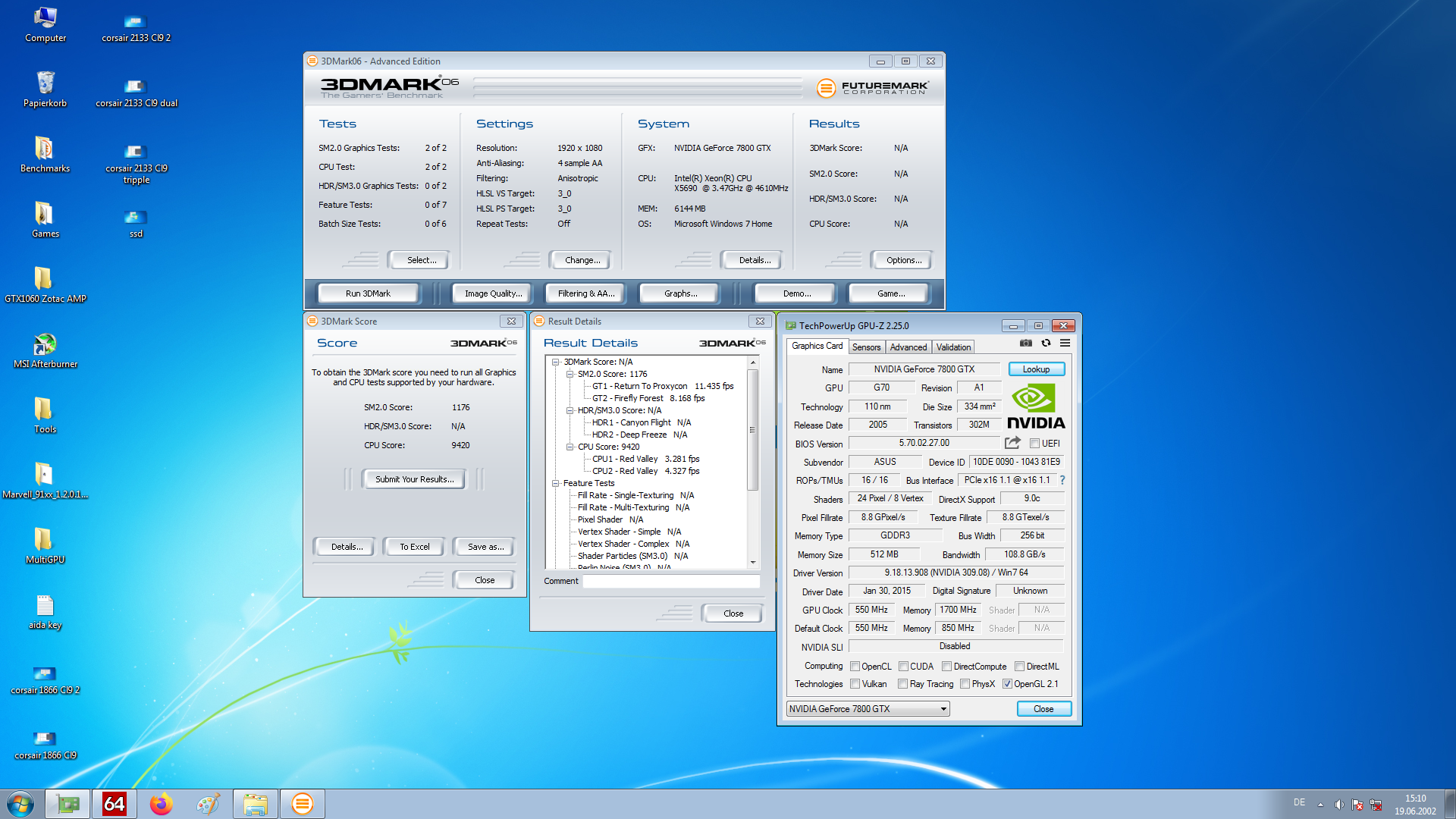The image size is (1456, 819).
Task: Click AIDA64 taskbar icon
Action: [x=114, y=804]
